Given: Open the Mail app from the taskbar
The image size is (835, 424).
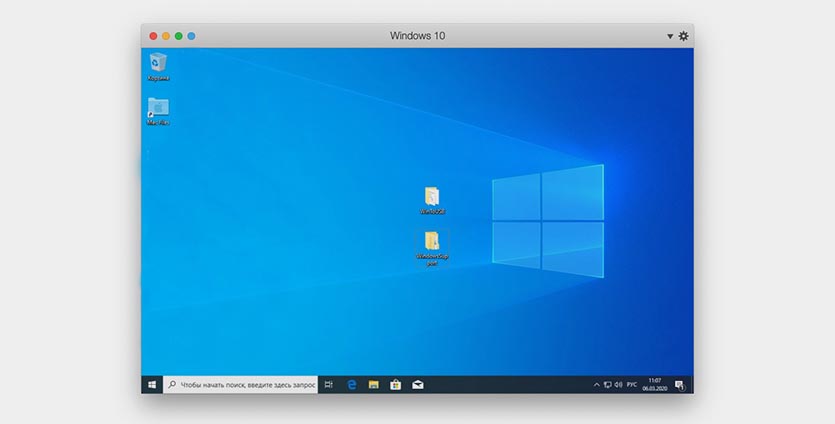Looking at the screenshot, I should (x=418, y=385).
